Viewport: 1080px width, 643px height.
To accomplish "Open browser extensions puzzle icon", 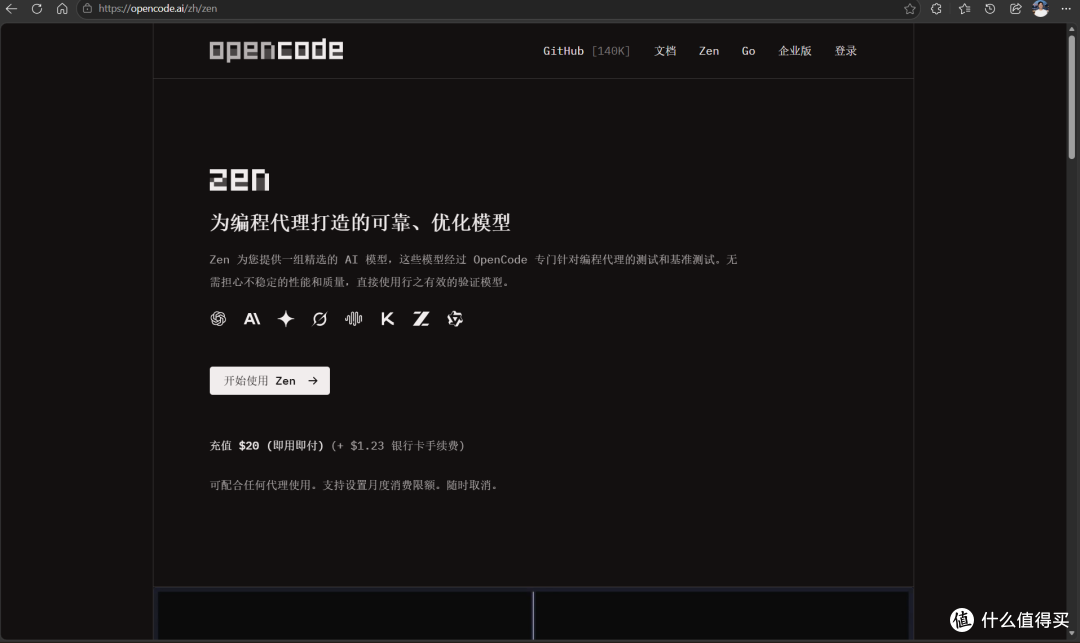I will point(936,9).
